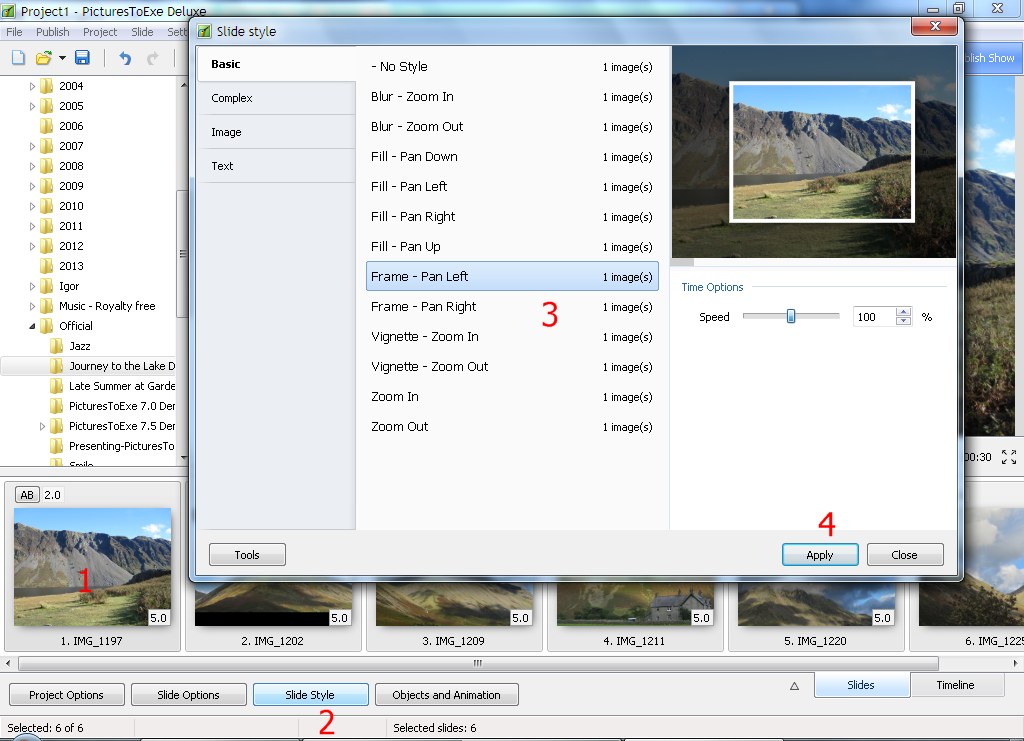Open the Project menu
Image resolution: width=1024 pixels, height=741 pixels.
pyautogui.click(x=100, y=32)
